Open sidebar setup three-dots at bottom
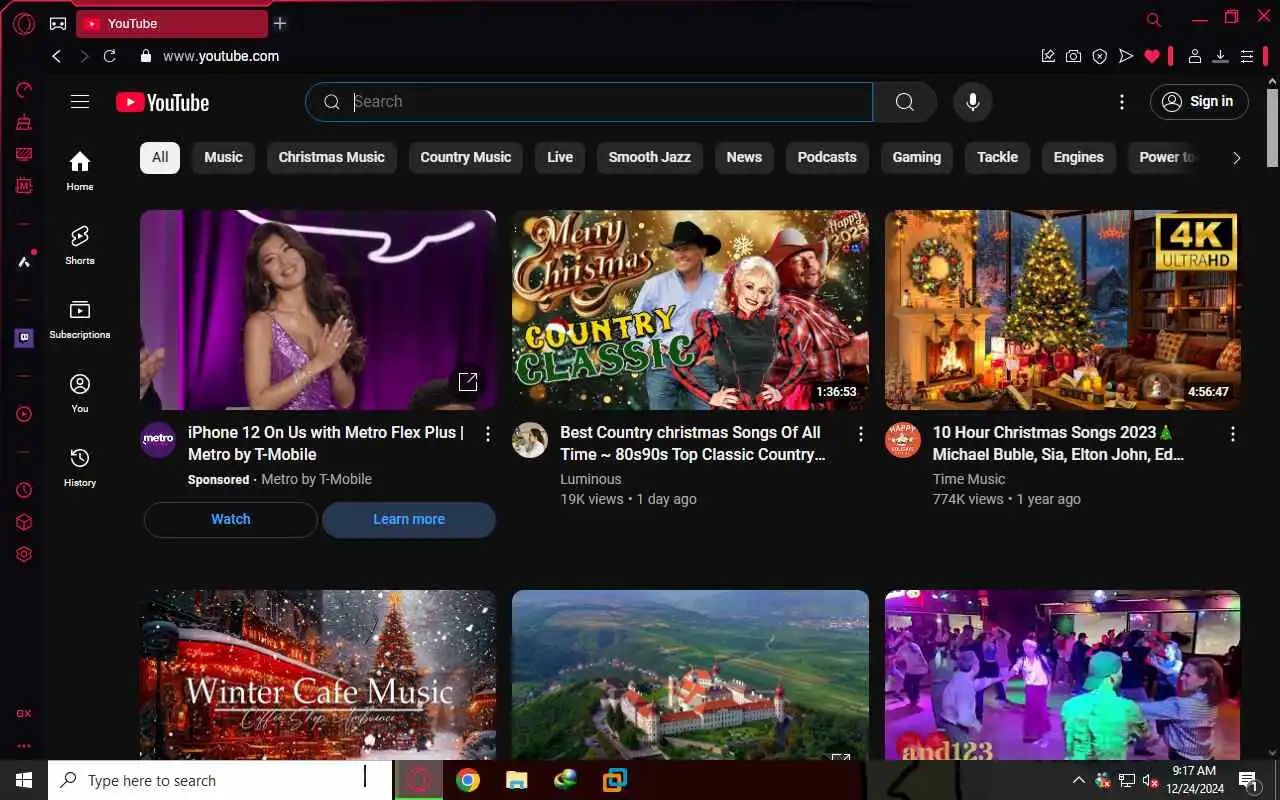1280x800 pixels. pyautogui.click(x=24, y=746)
